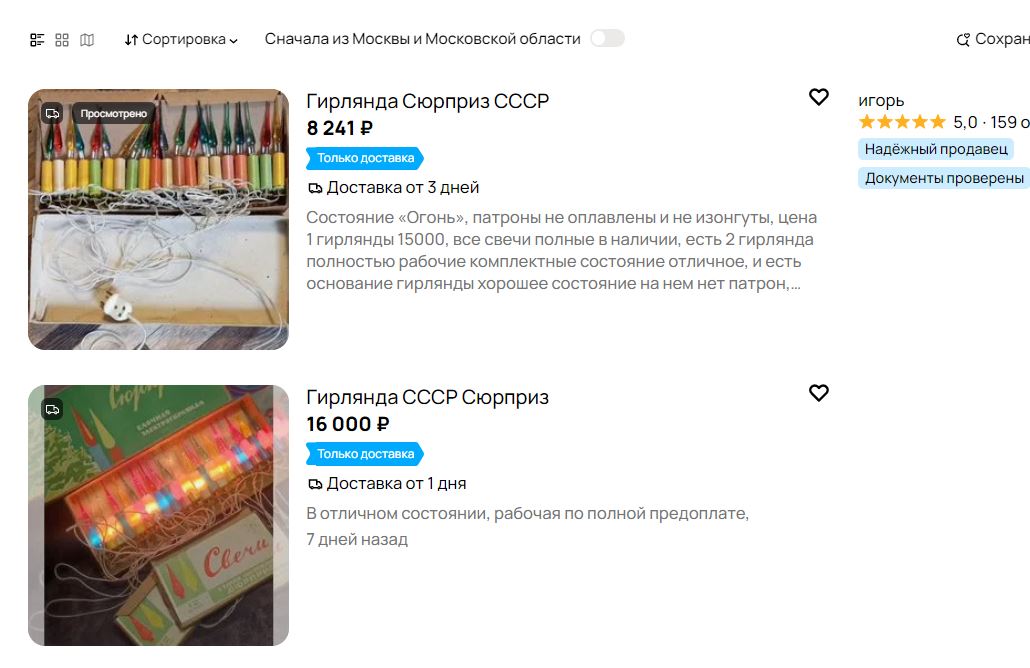Open Гирлянда СССР Сюрприз listing title
Screen dimensions: 1030x668
[427, 397]
